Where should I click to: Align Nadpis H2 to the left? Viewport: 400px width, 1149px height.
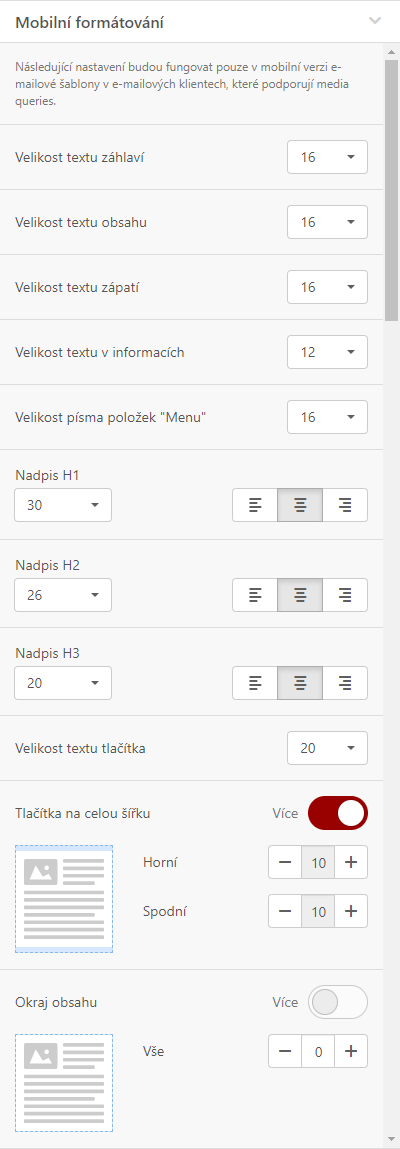[x=255, y=595]
